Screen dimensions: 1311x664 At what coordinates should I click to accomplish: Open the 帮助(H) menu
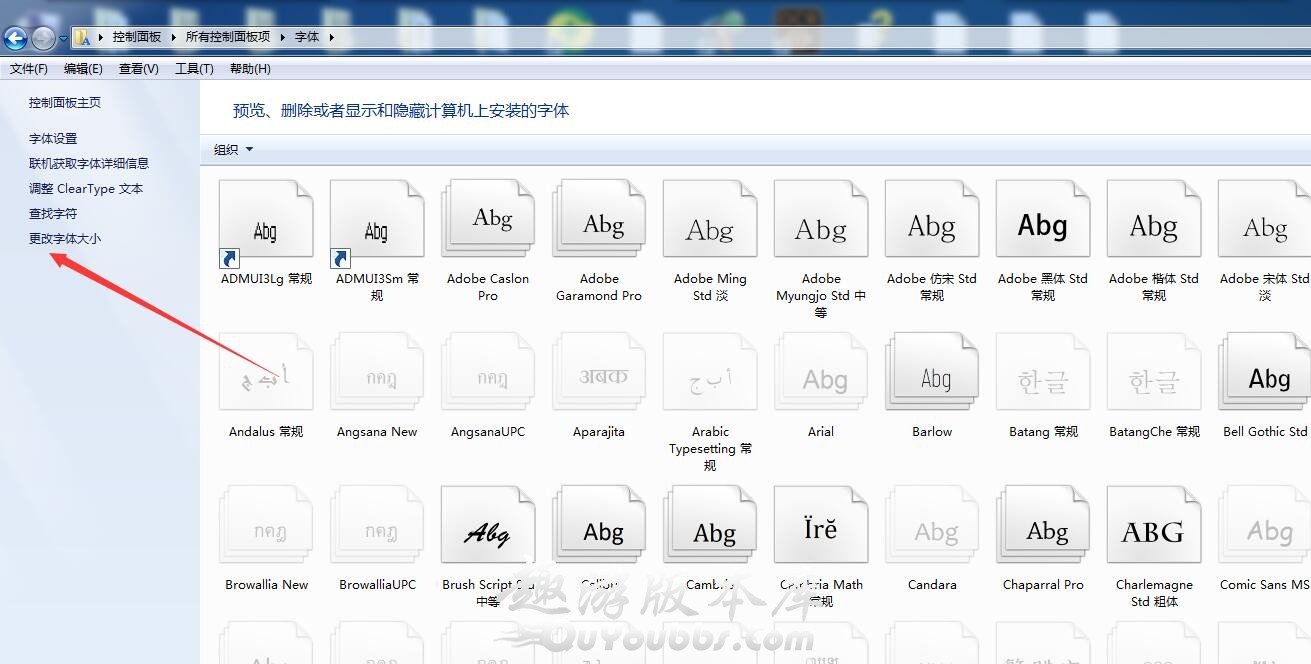[x=250, y=69]
